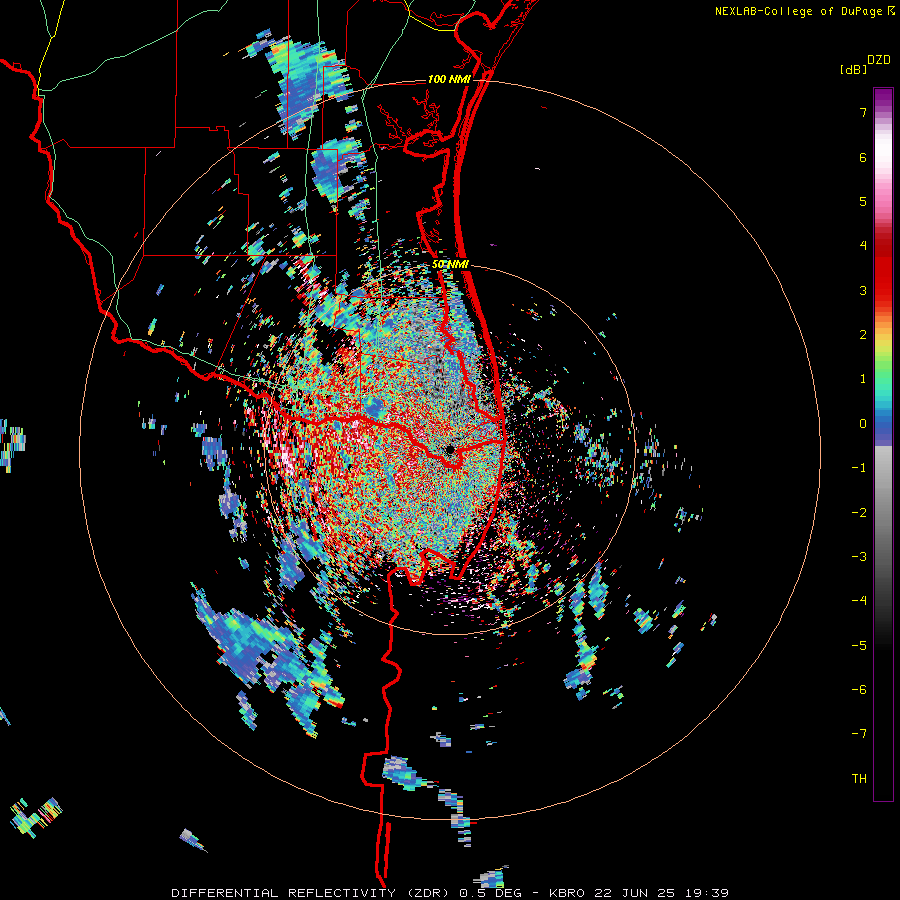Click the -3 value on the dB scale
The width and height of the screenshot is (900, 900).
(859, 557)
